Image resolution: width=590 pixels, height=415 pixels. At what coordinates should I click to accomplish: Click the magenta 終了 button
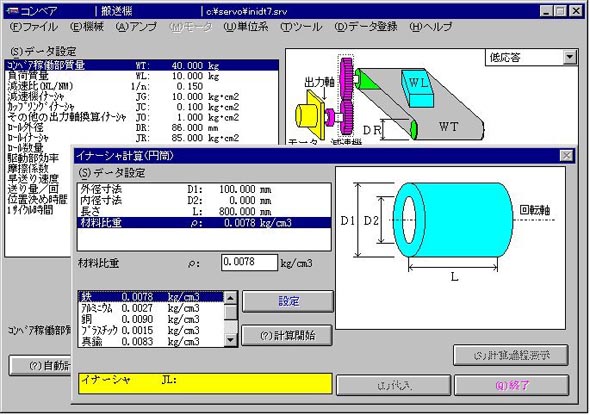point(511,385)
